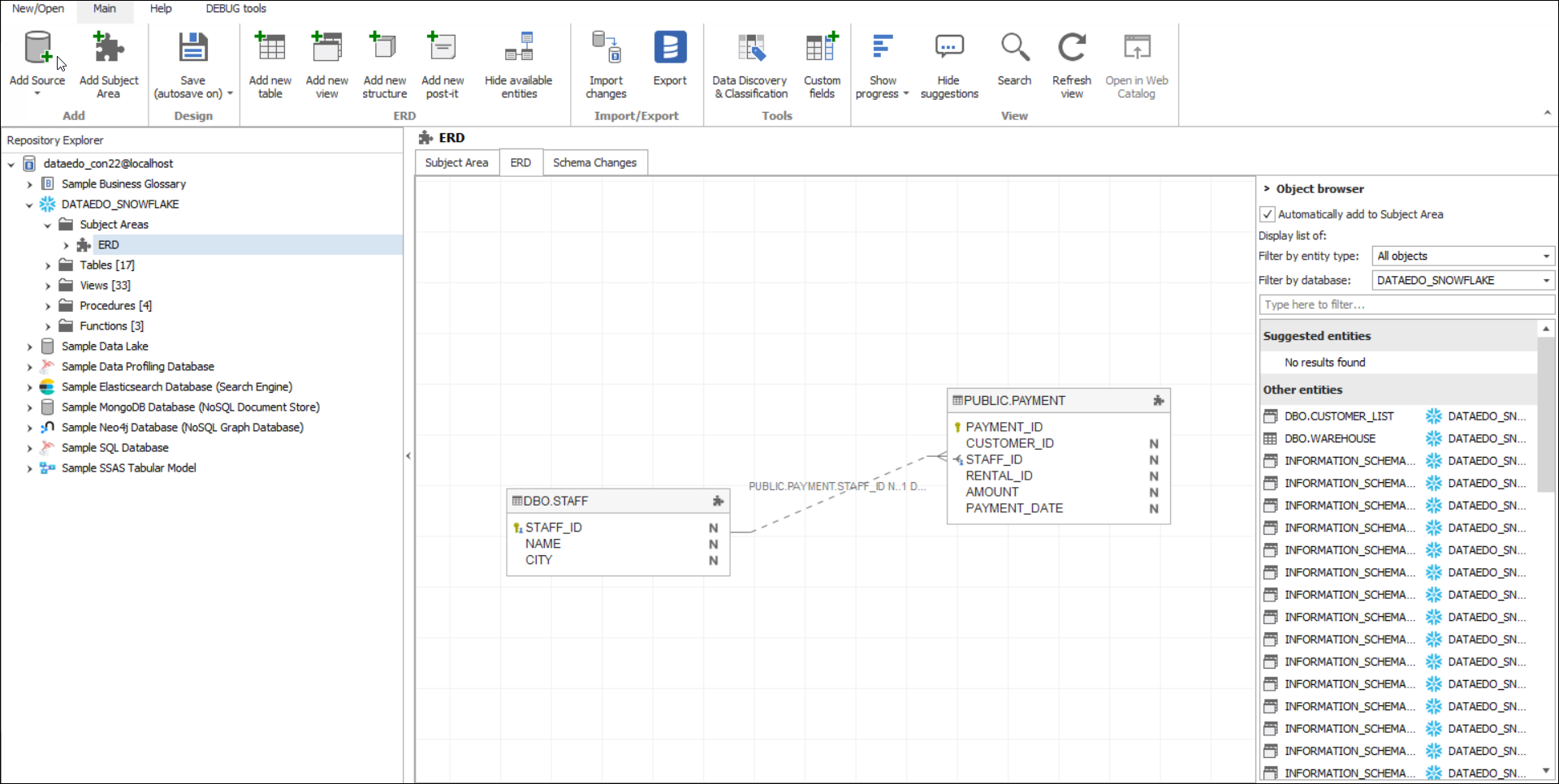This screenshot has height=784, width=1559.
Task: Expand the Tables [17] folder
Action: [48, 265]
